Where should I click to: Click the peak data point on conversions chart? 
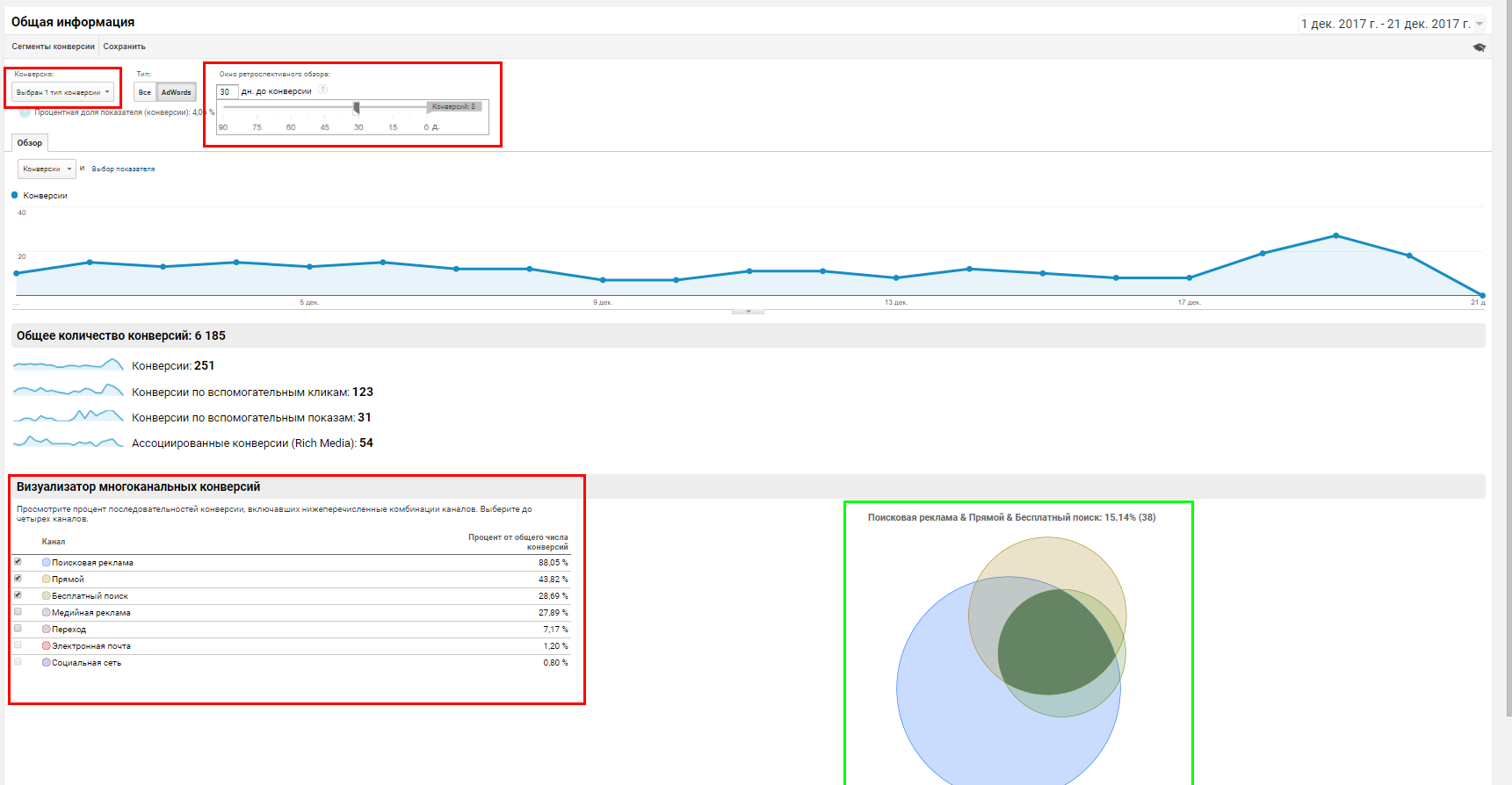pos(1336,235)
